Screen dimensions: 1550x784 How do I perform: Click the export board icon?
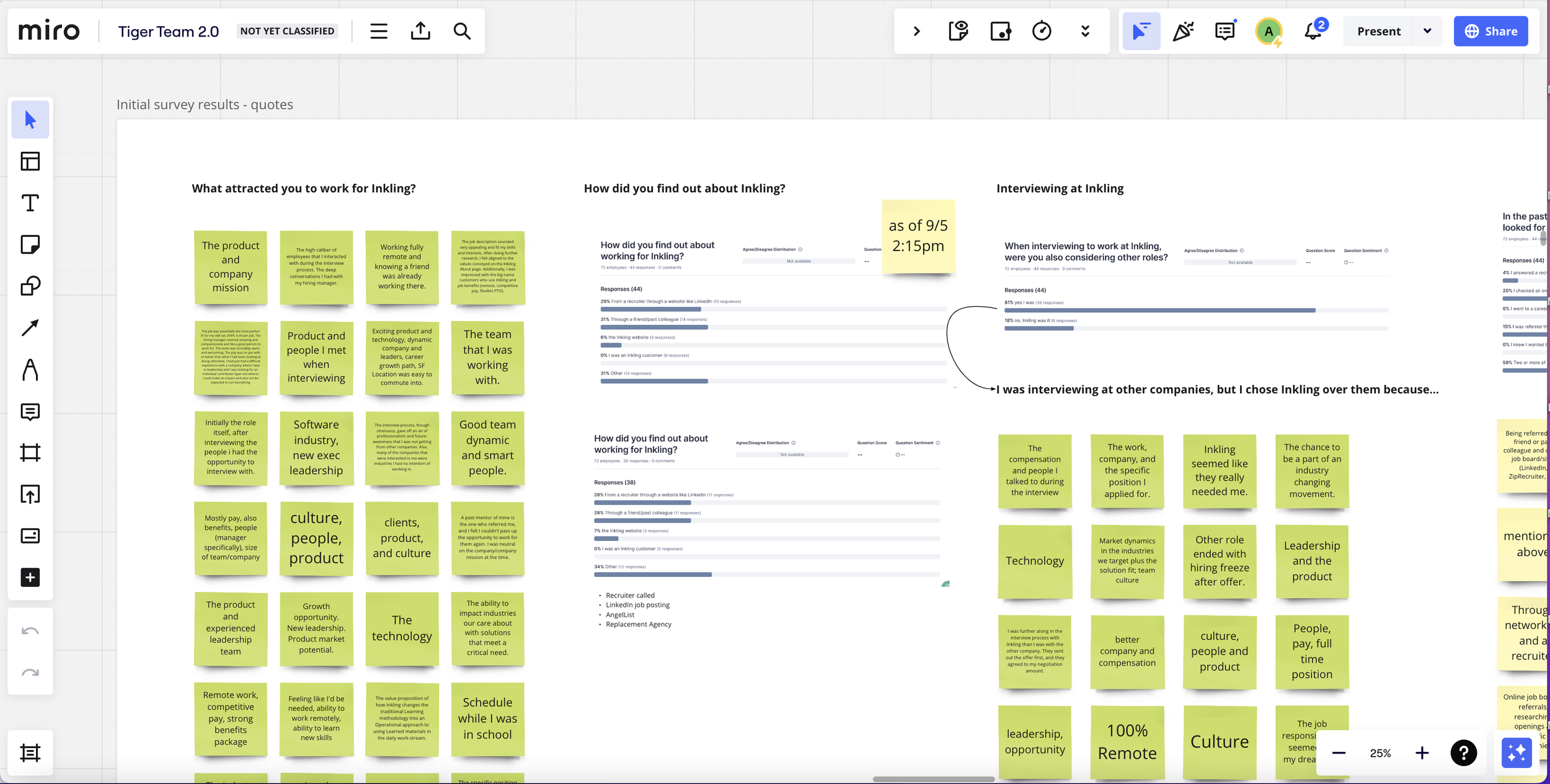(x=420, y=31)
